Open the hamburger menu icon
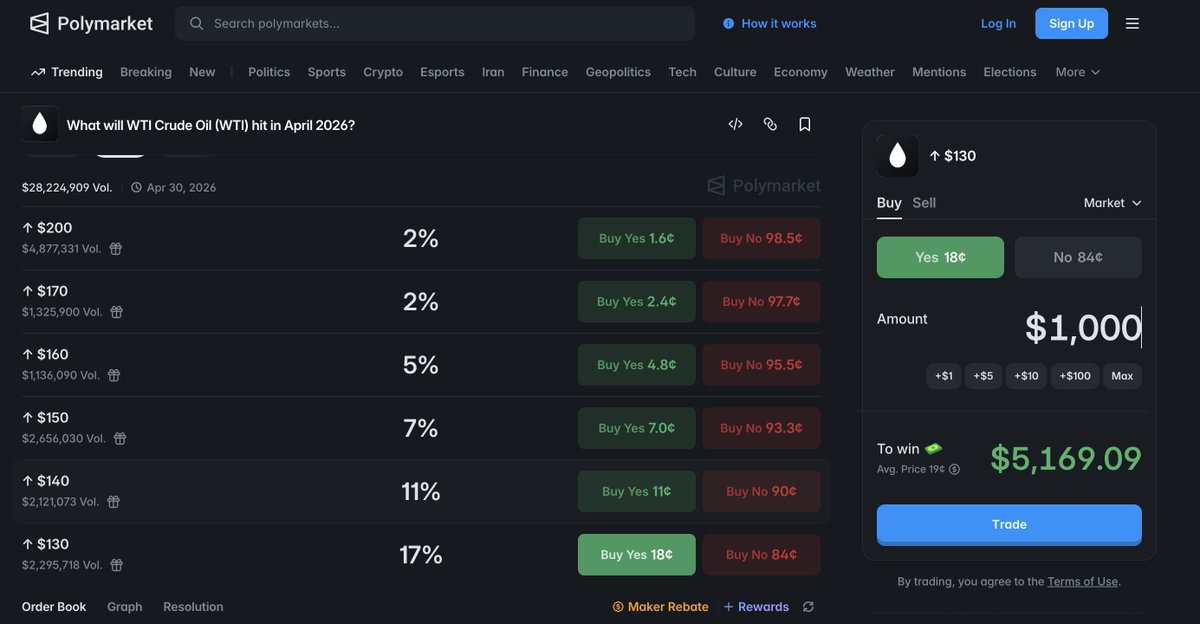Screen dimensions: 1200x624 (x=1132, y=23)
